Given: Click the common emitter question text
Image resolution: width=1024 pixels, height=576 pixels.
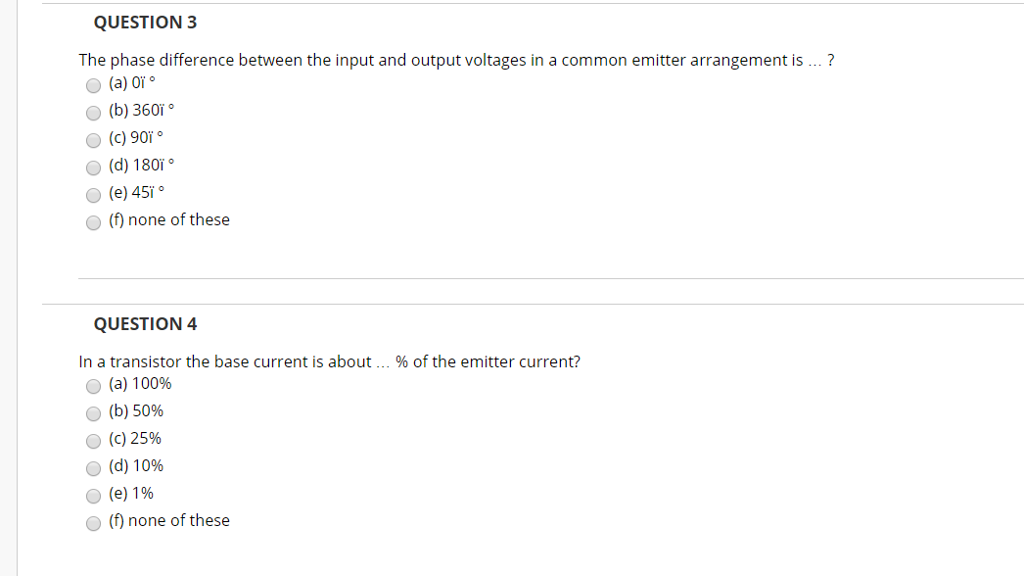Looking at the screenshot, I should tap(456, 60).
